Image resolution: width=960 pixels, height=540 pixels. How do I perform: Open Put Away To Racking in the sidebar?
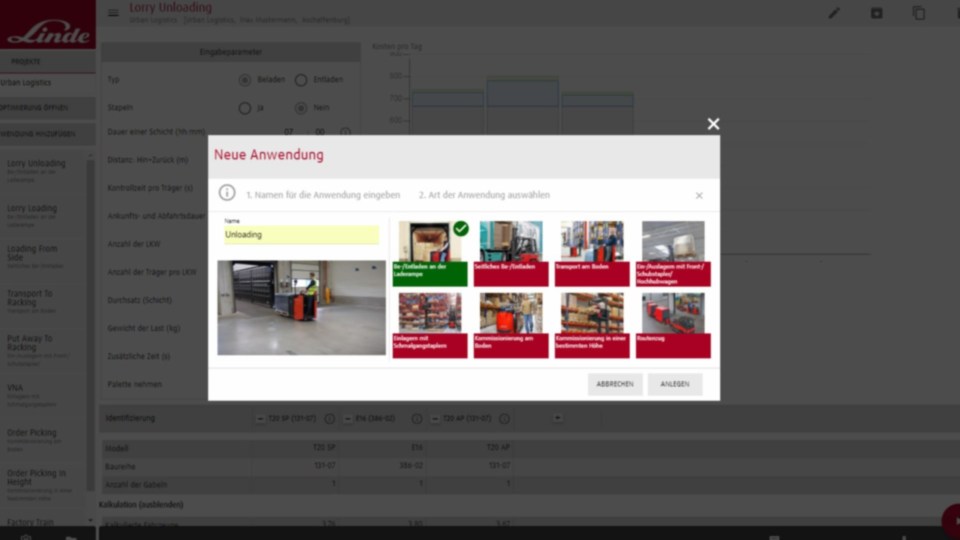pos(44,350)
